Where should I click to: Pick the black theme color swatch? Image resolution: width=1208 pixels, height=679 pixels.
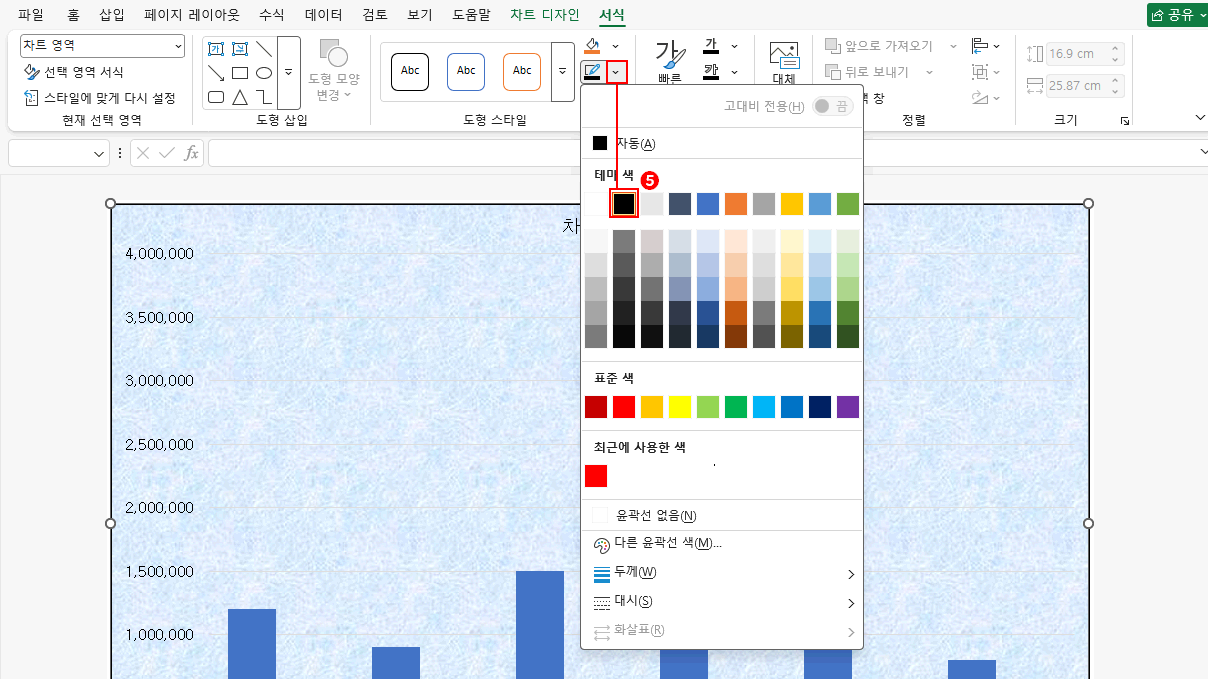tap(624, 204)
